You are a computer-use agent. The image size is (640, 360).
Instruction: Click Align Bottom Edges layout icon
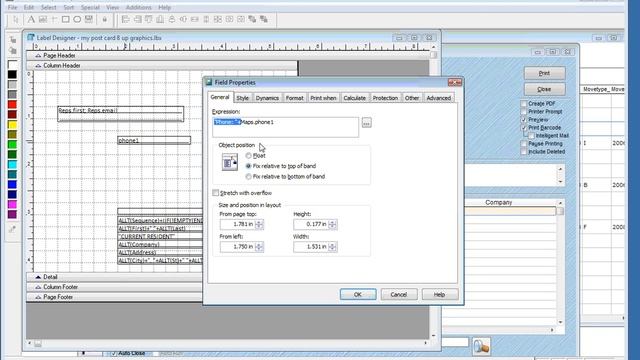click(160, 19)
